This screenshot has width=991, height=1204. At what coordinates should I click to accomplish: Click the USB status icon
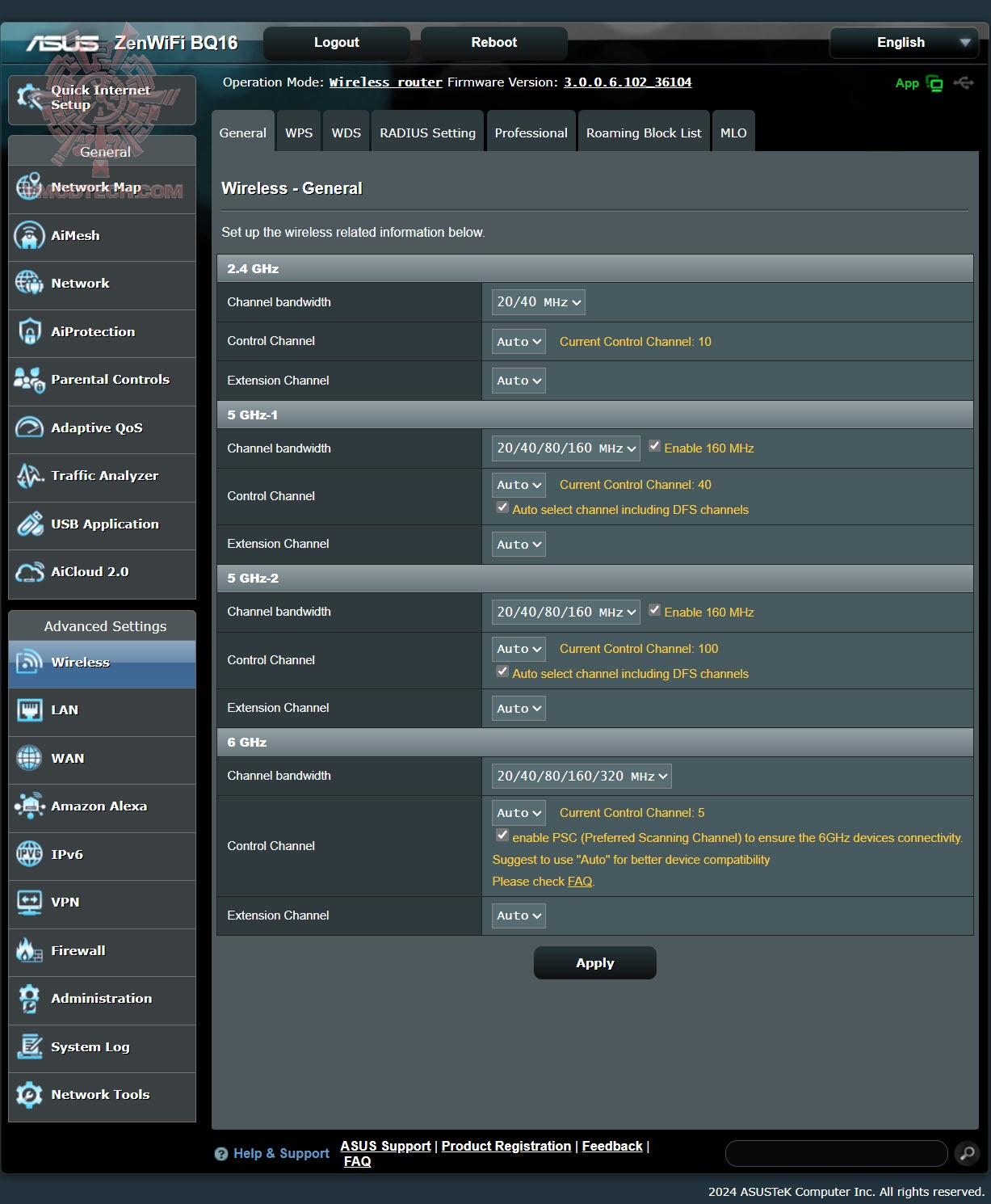[x=964, y=82]
